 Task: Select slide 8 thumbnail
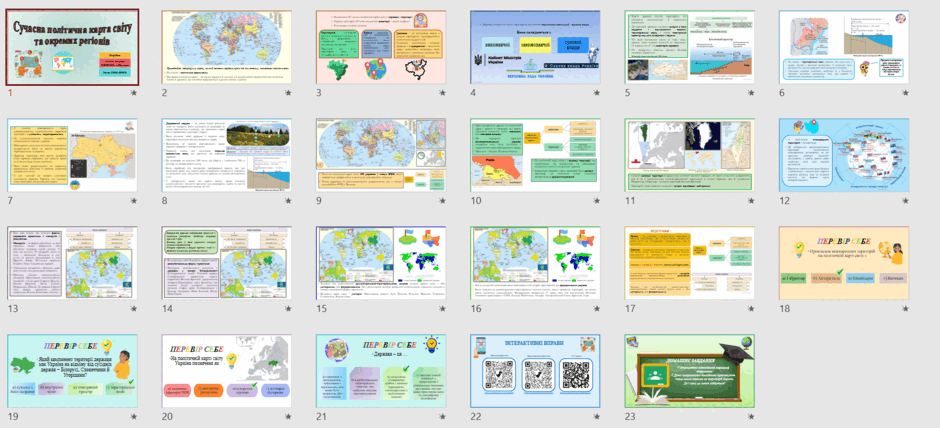pyautogui.click(x=227, y=155)
